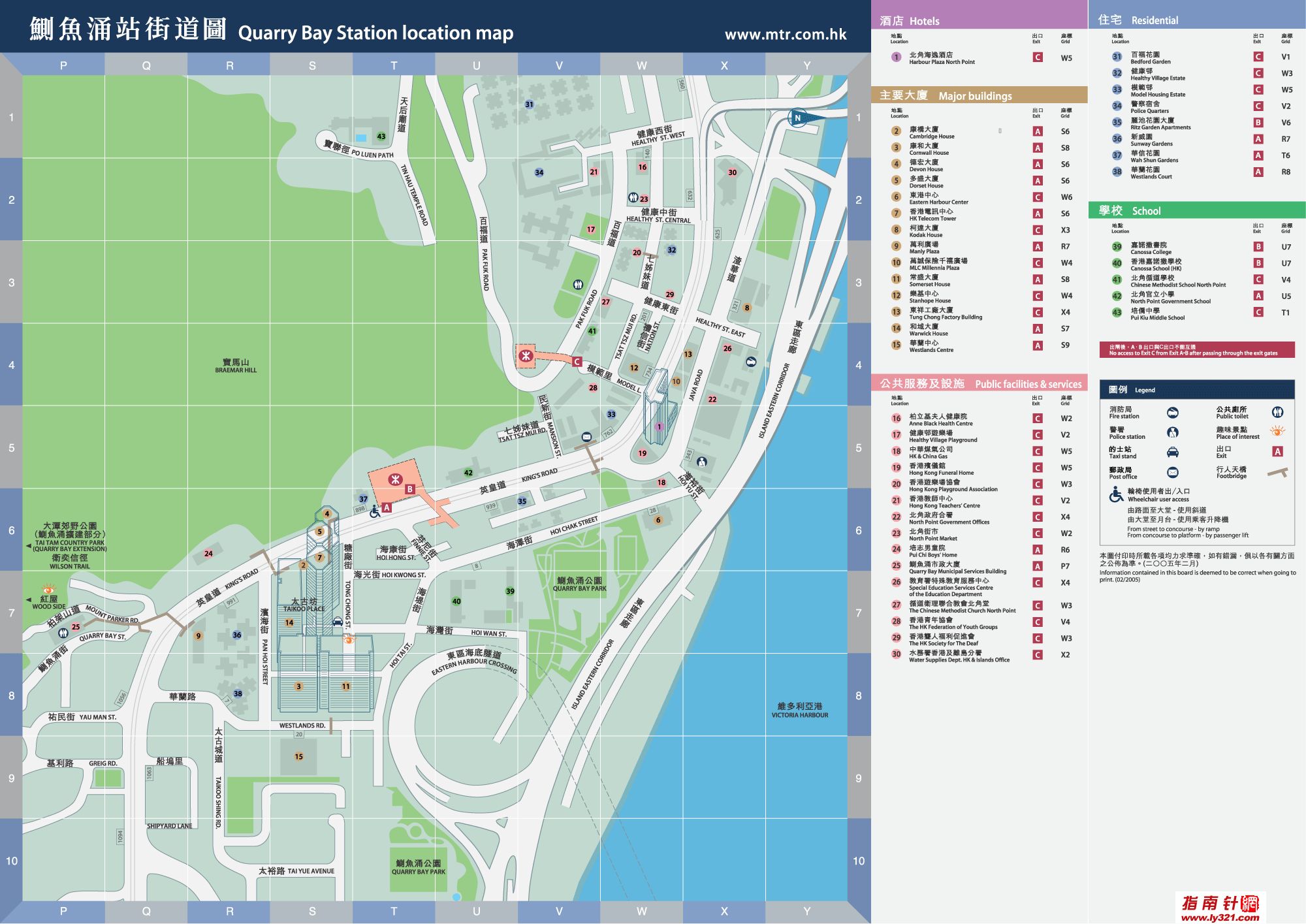Click the Wheelchair user access legend icon
Viewport: 1306px width, 924px height.
point(1116,495)
